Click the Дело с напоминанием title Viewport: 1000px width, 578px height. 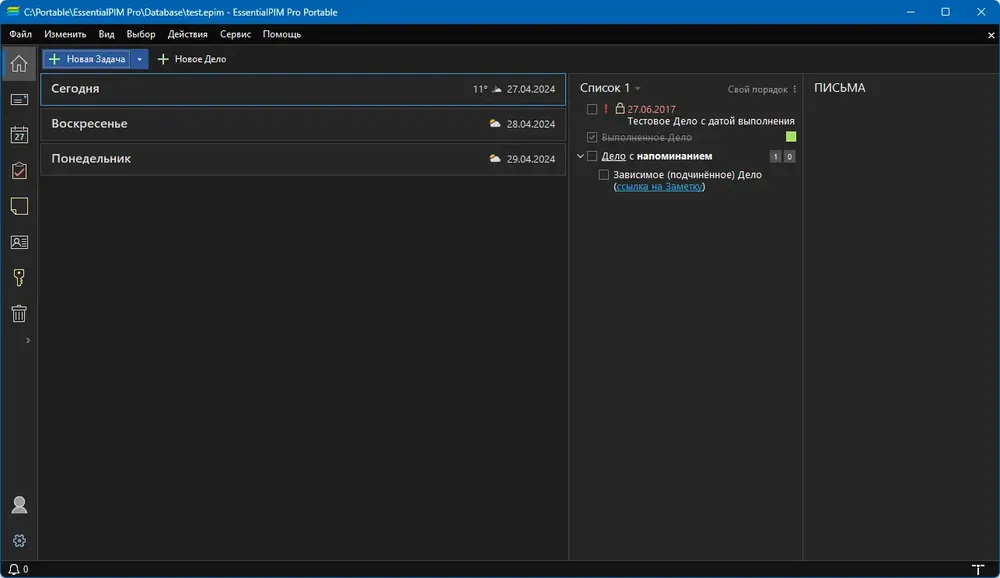tap(657, 156)
